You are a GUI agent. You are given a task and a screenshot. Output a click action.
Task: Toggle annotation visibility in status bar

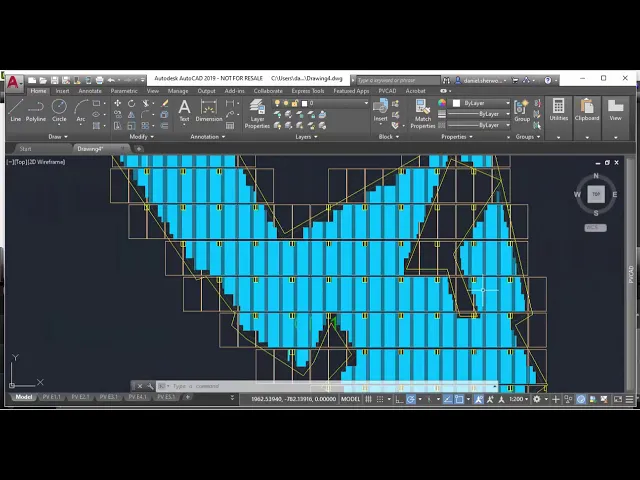click(x=478, y=399)
